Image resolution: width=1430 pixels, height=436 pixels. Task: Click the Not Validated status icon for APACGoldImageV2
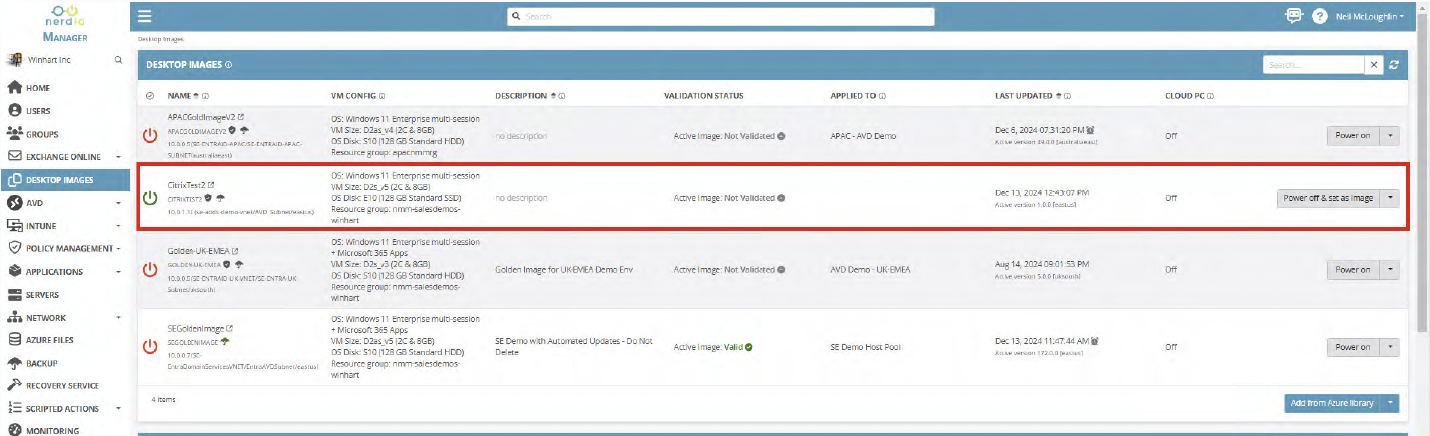781,134
